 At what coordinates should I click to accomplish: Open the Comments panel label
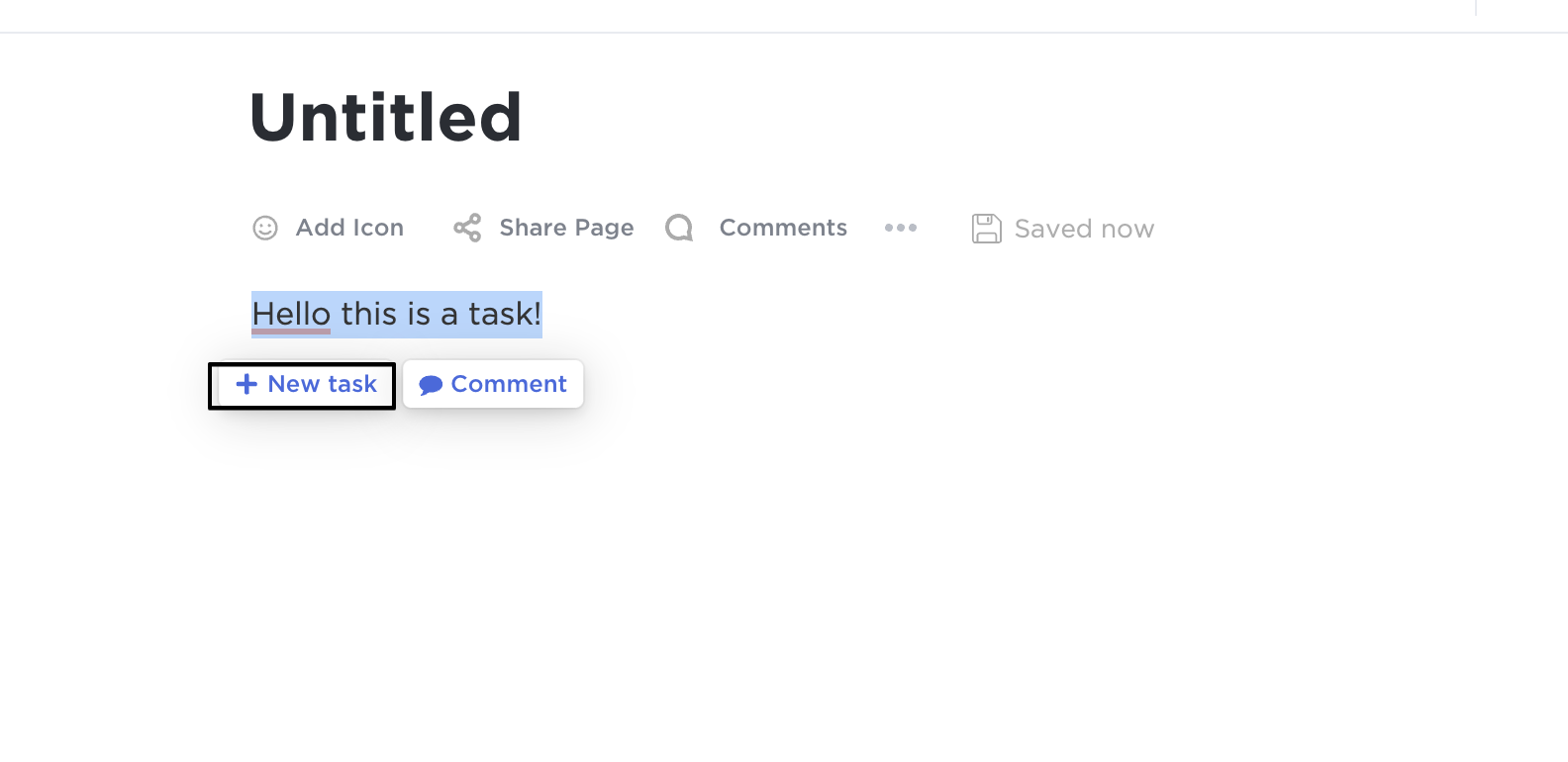(783, 228)
